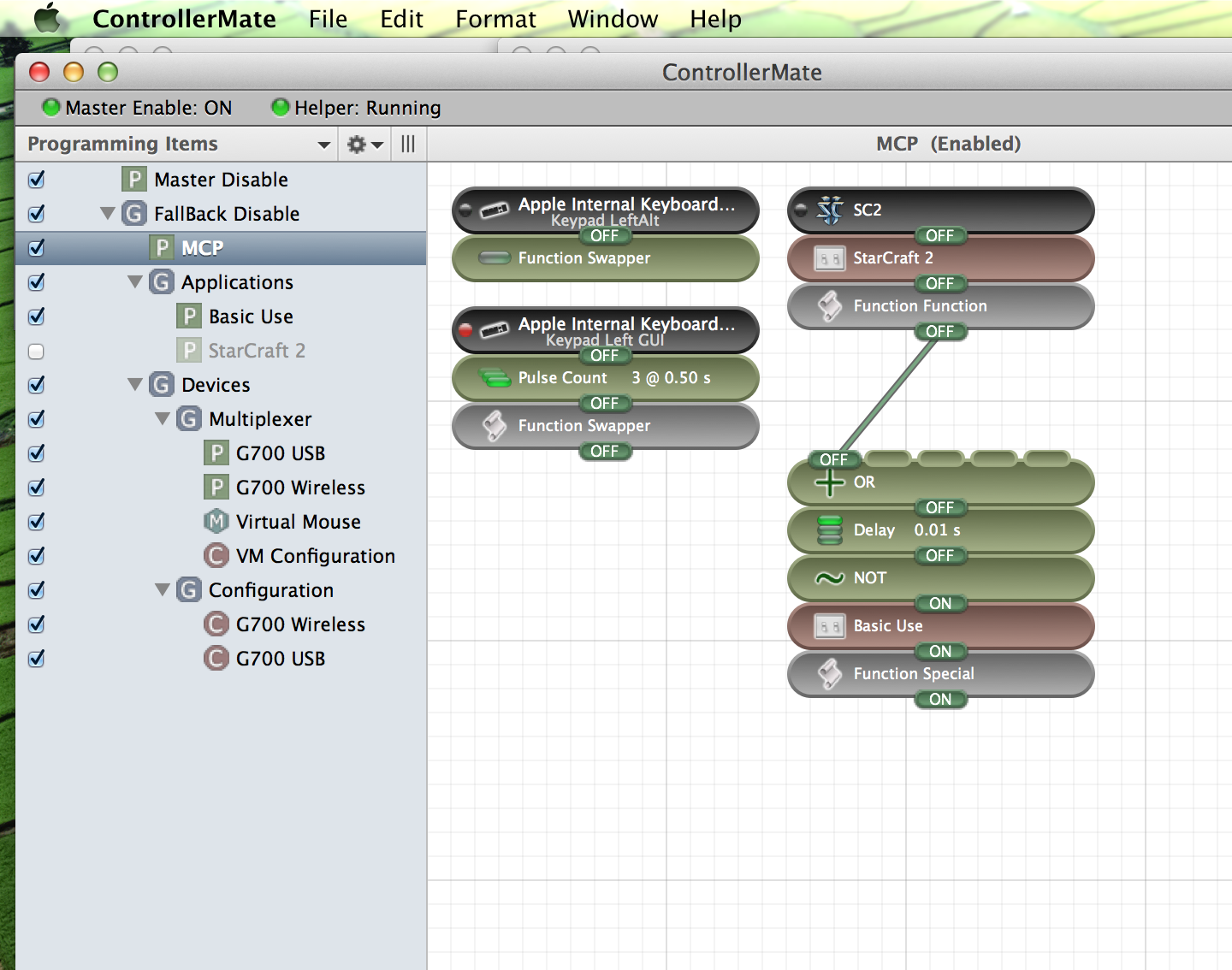Click OFF output tab below Function Function
Viewport: 1232px width, 970px height.
tap(940, 332)
